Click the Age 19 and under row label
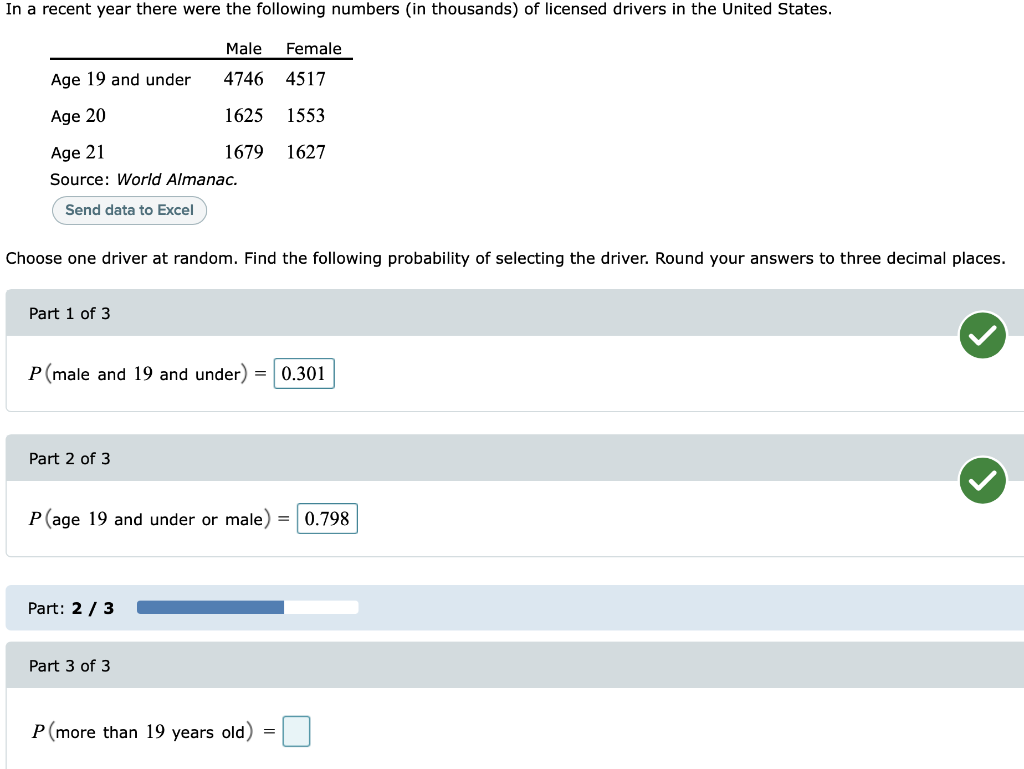 point(121,80)
